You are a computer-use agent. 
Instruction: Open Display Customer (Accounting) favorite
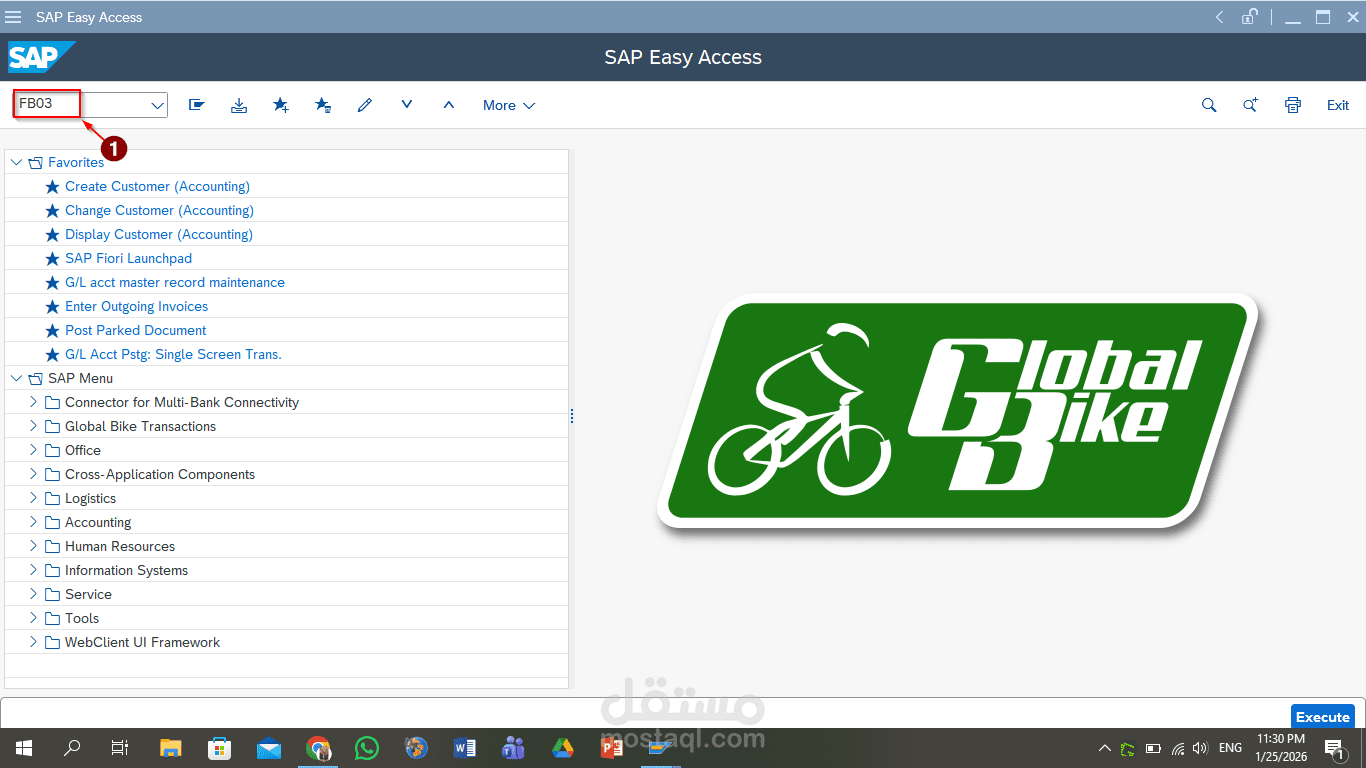click(x=158, y=234)
